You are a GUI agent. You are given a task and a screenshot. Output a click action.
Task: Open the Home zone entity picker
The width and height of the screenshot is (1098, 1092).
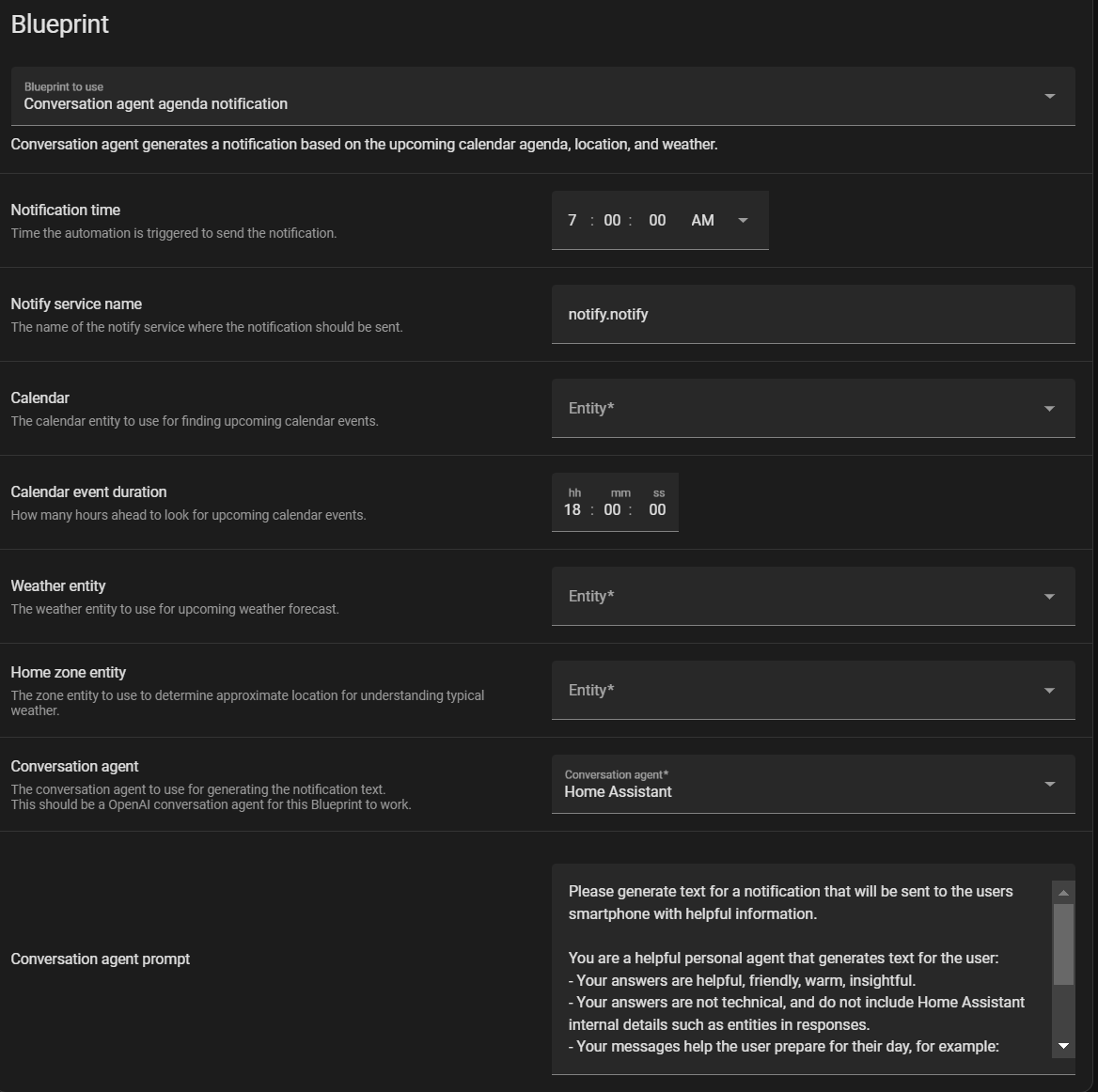pyautogui.click(x=813, y=690)
